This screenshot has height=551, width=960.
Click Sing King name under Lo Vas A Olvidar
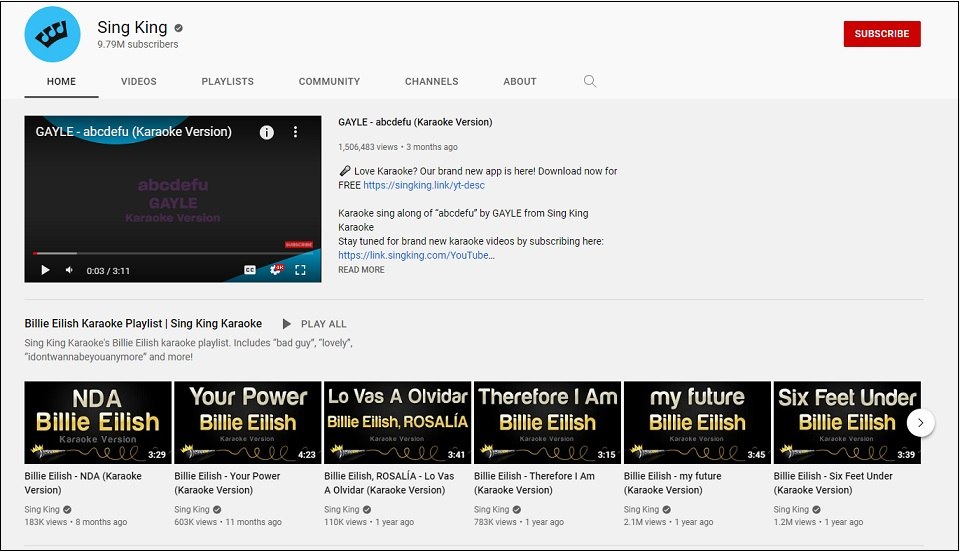pos(342,509)
